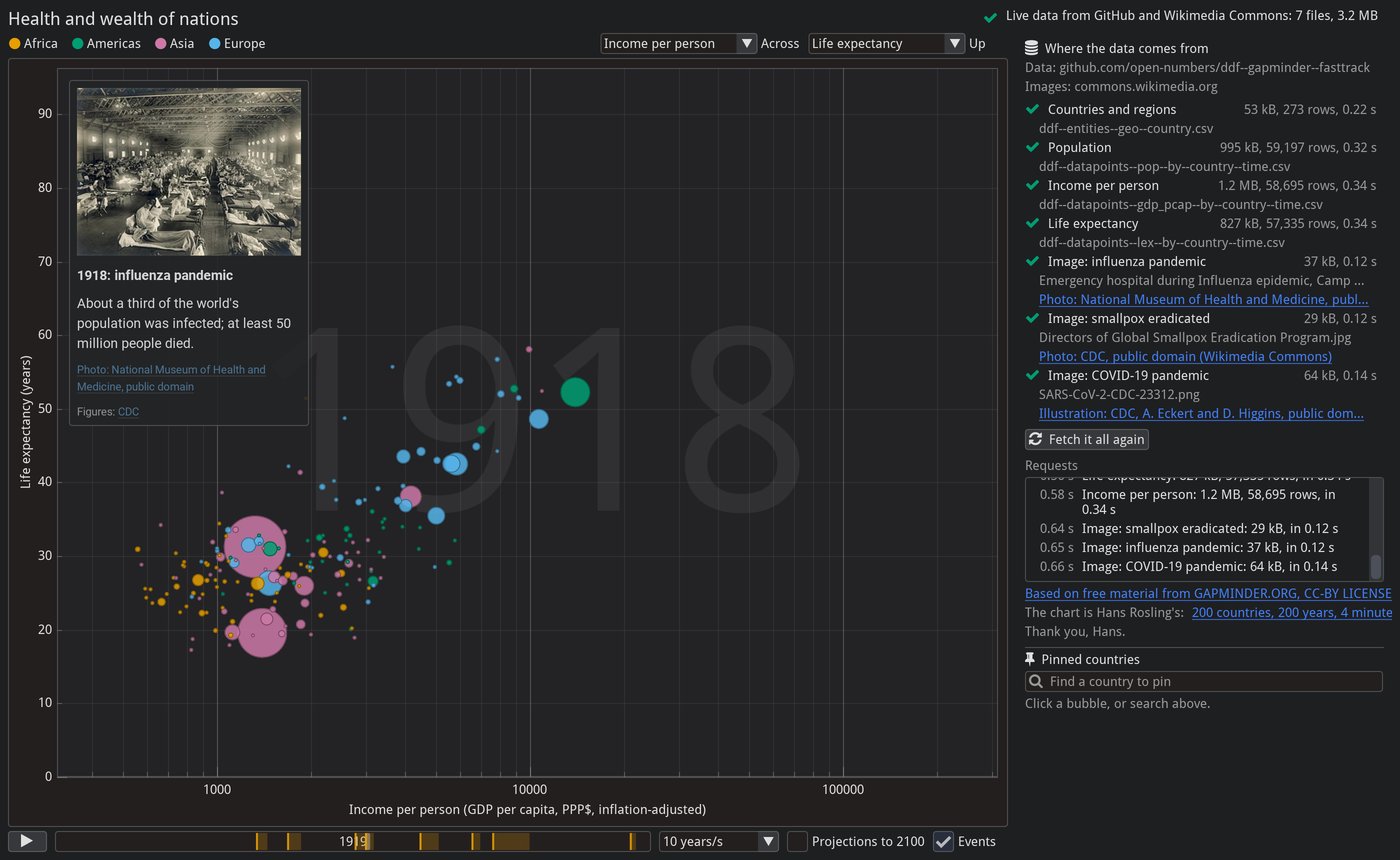Open the event card's National Museum photo credit link

click(x=171, y=378)
